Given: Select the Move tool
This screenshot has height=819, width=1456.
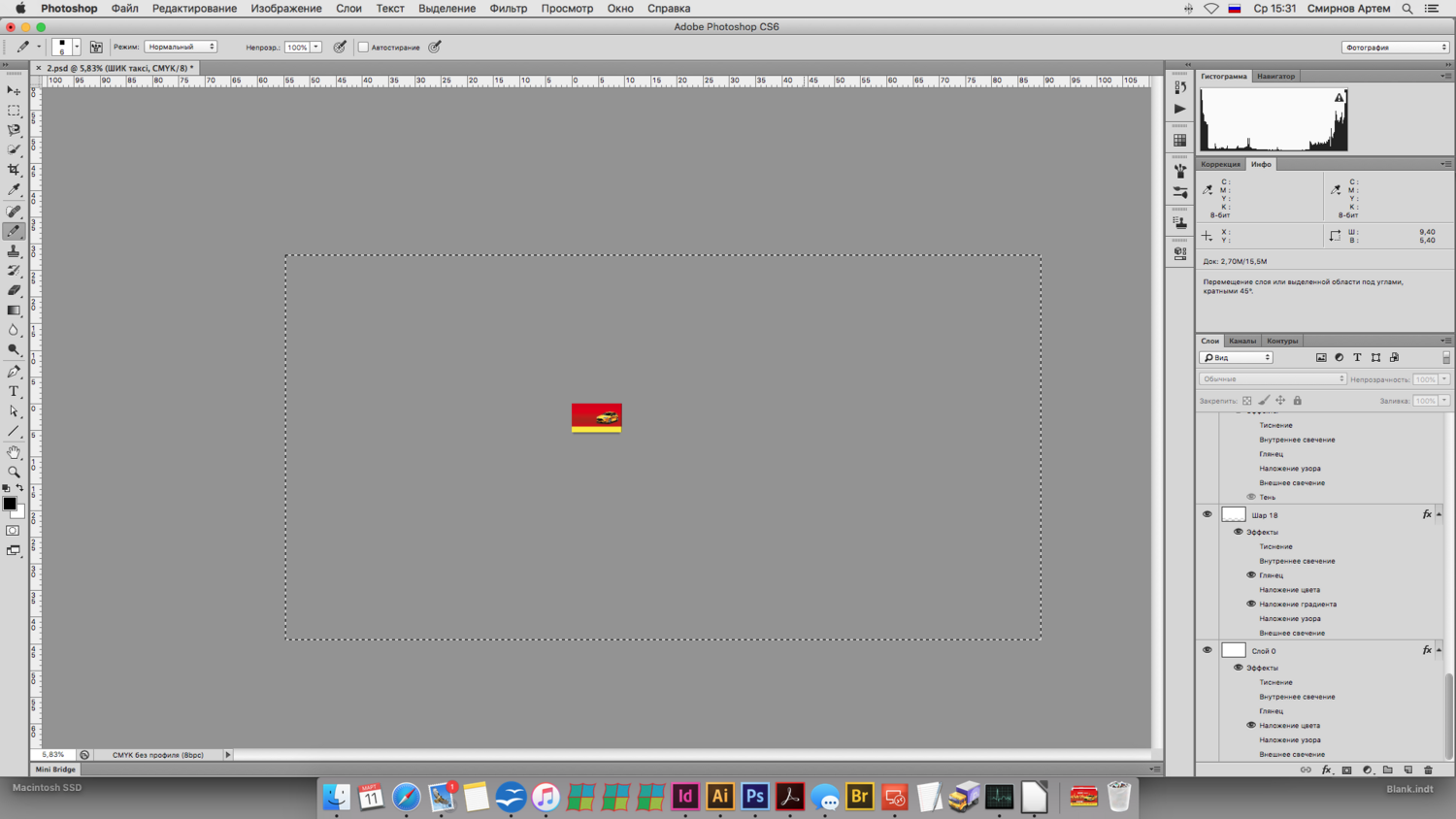Looking at the screenshot, I should coord(14,90).
